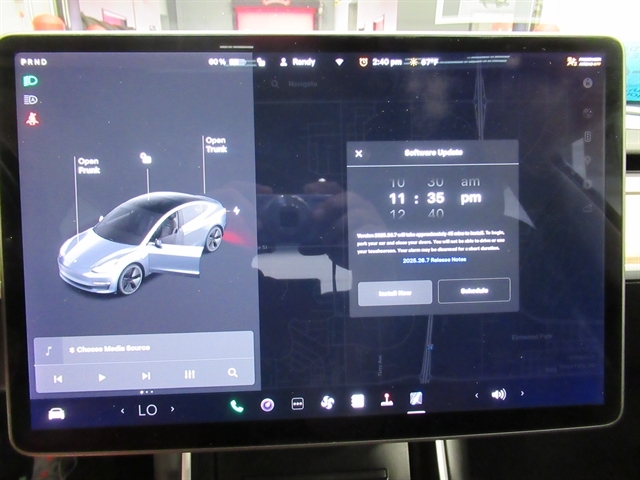Open the purple dashcam camera app

(267, 405)
